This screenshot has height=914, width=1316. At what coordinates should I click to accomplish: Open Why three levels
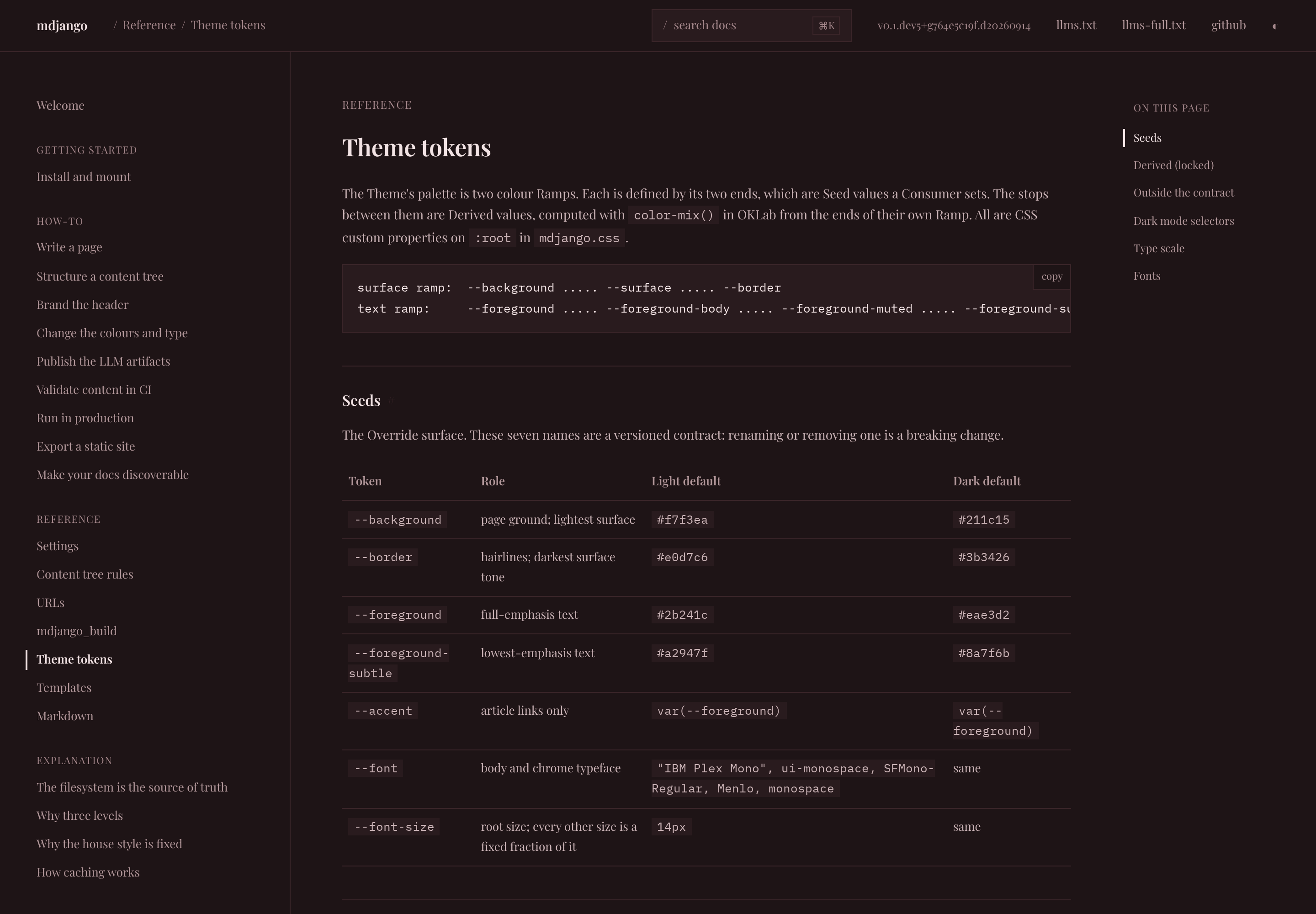tap(80, 815)
